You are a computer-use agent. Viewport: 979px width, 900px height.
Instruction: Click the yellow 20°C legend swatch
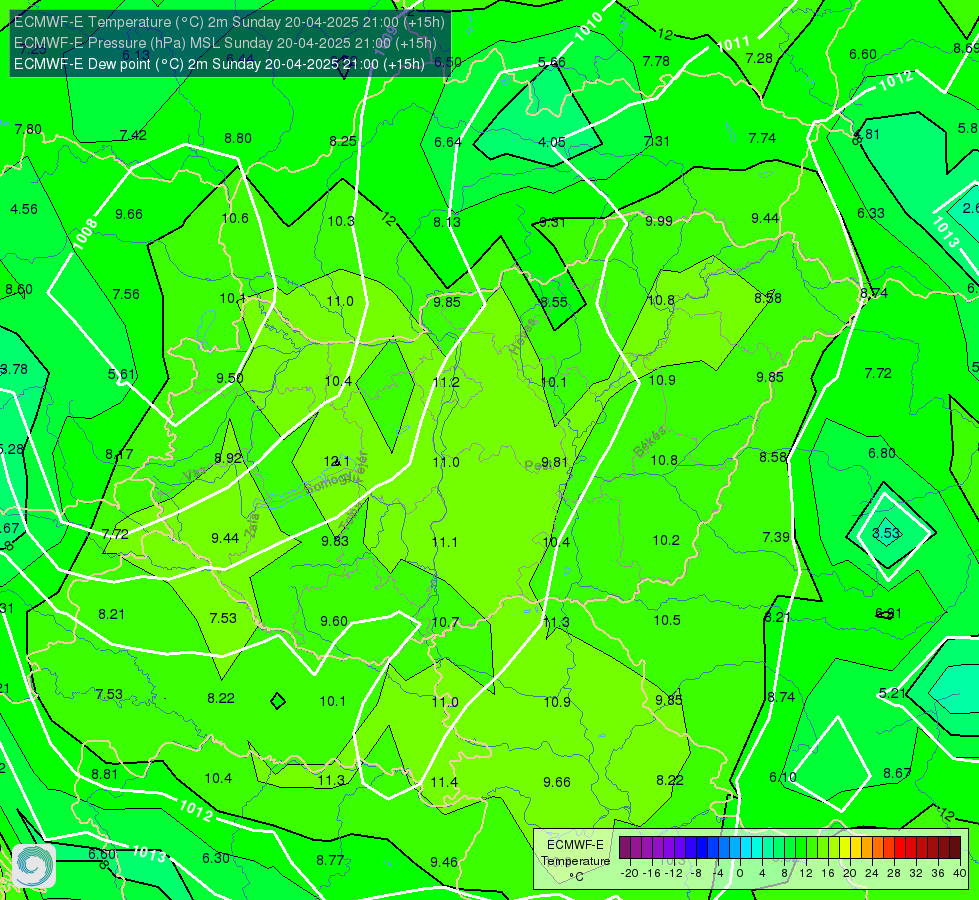coord(845,848)
